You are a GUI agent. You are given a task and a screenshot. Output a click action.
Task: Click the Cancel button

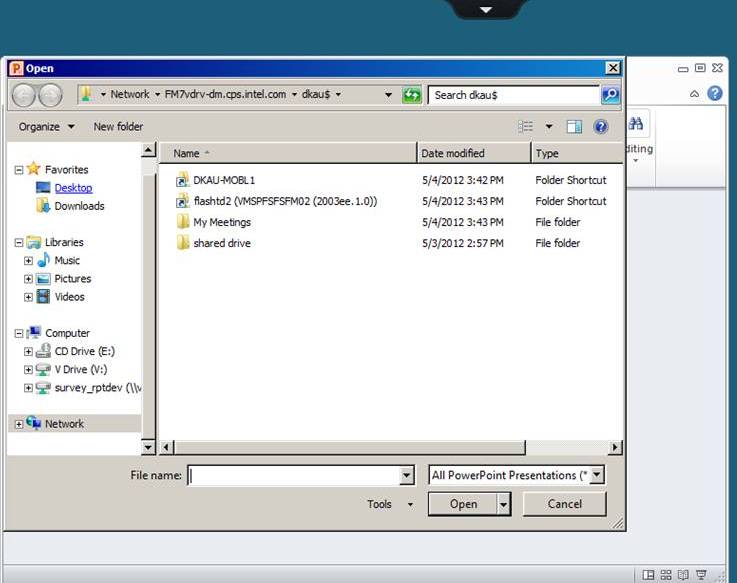click(x=565, y=504)
